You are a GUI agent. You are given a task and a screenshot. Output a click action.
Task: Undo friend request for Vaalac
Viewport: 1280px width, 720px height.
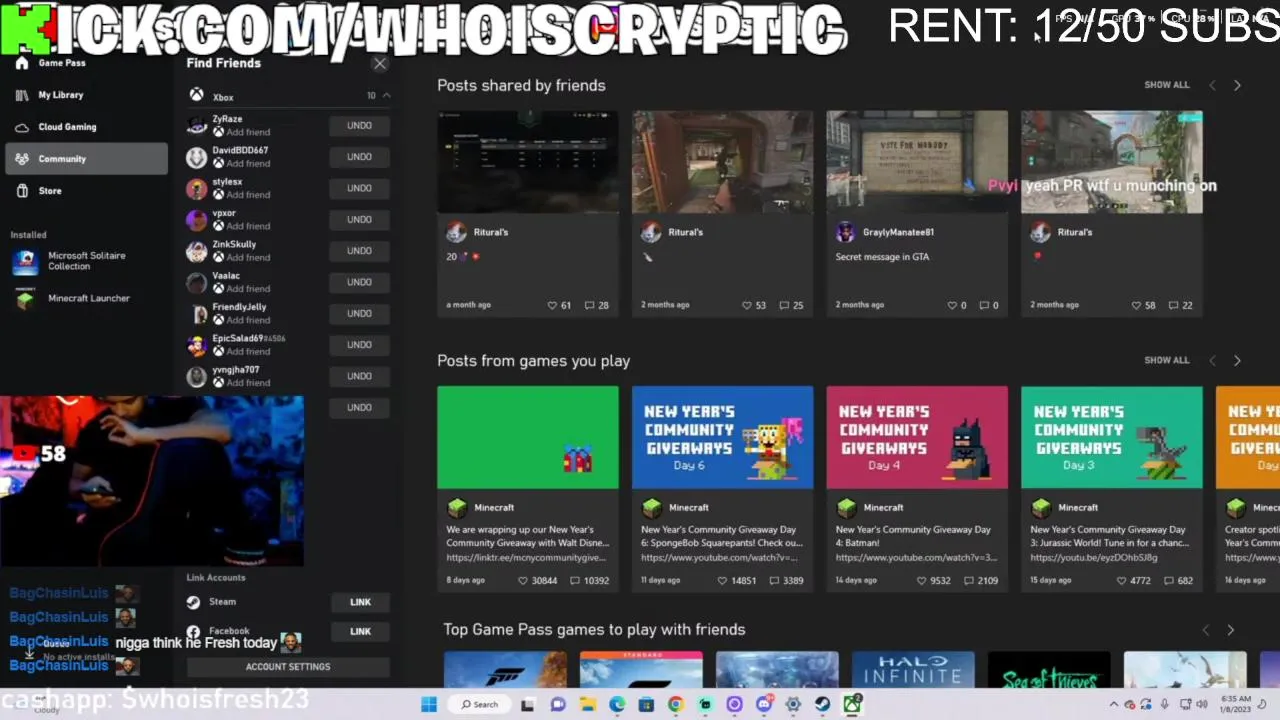click(x=359, y=282)
